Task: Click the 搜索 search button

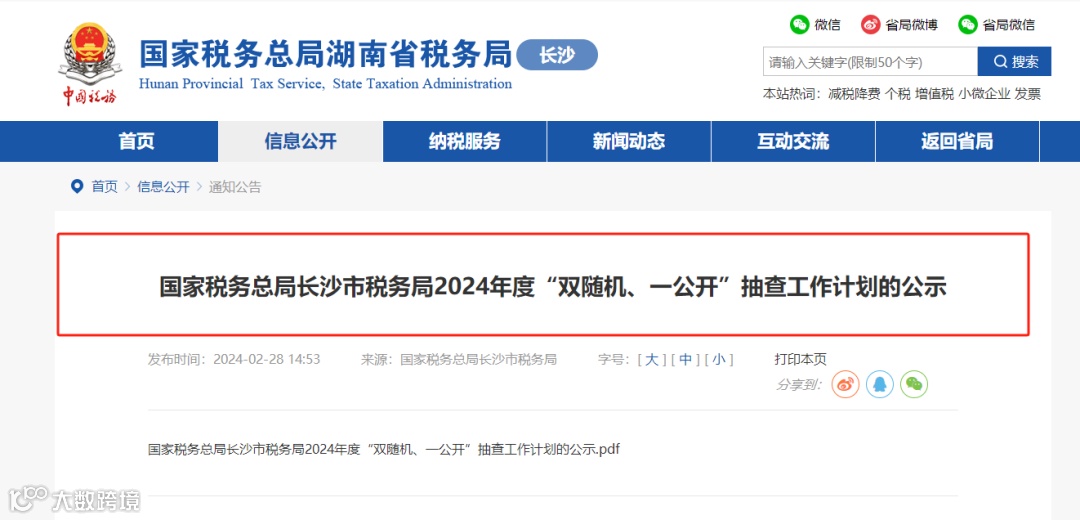Action: tap(1015, 62)
